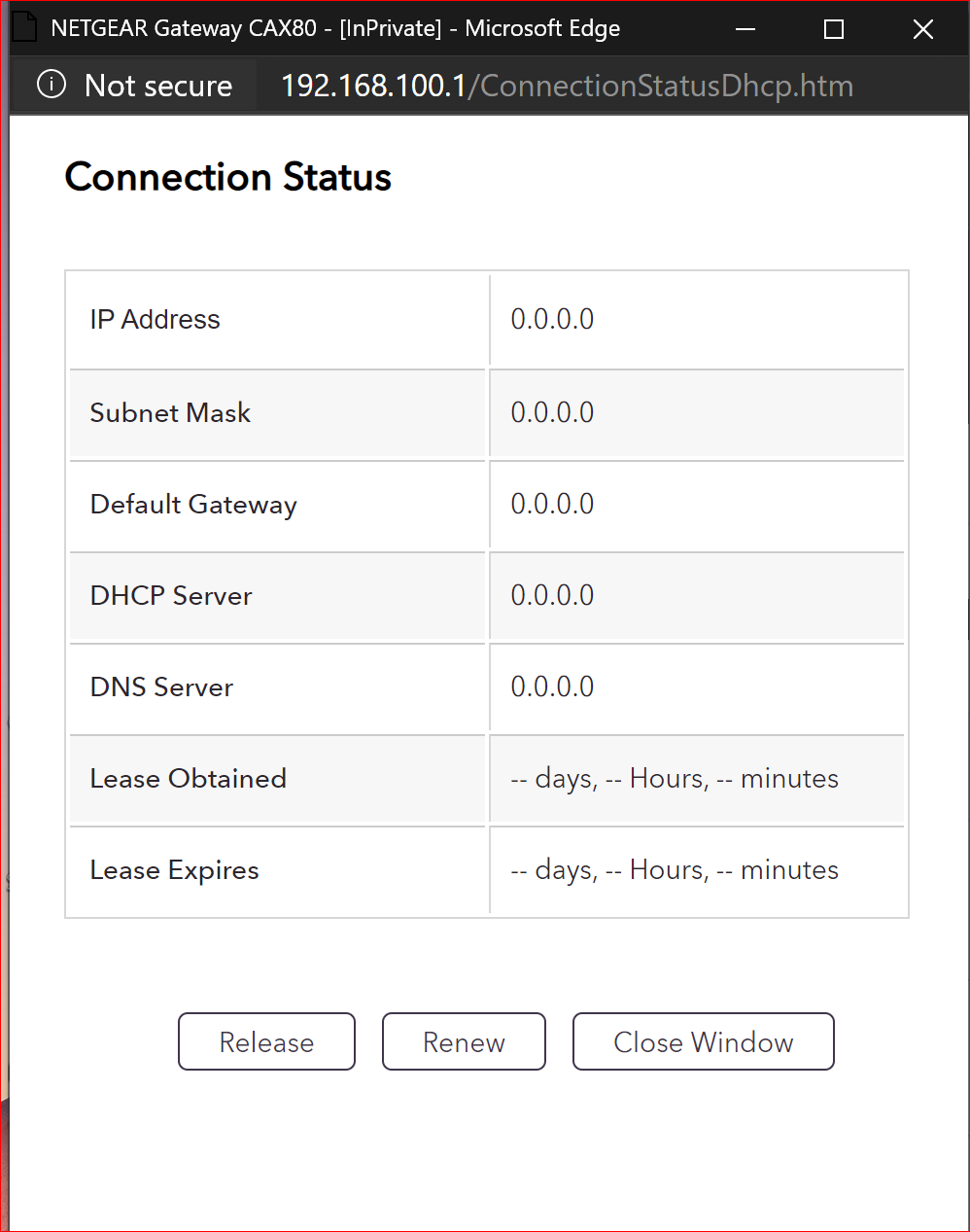This screenshot has width=970, height=1232.
Task: Click the Default Gateway value cell
Action: pyautogui.click(x=552, y=504)
